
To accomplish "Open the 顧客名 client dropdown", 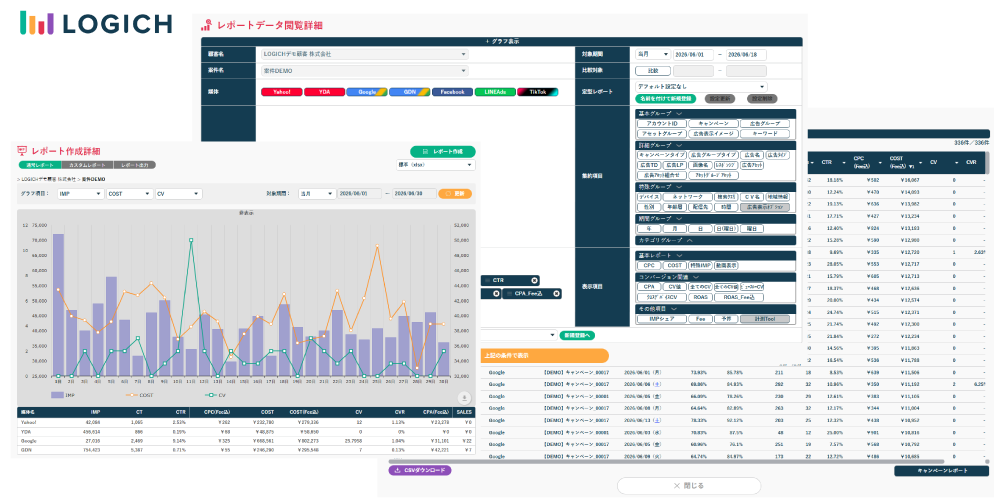I will pyautogui.click(x=365, y=54).
